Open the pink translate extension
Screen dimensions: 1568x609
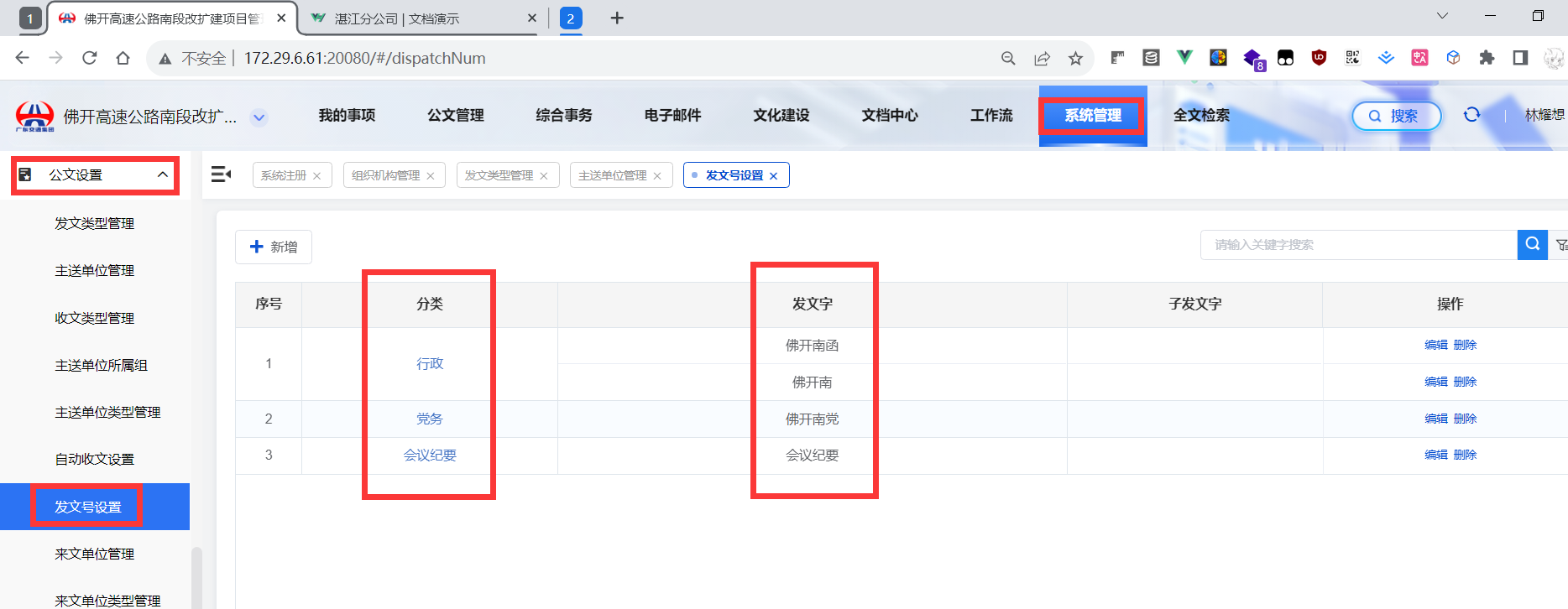pos(1419,58)
